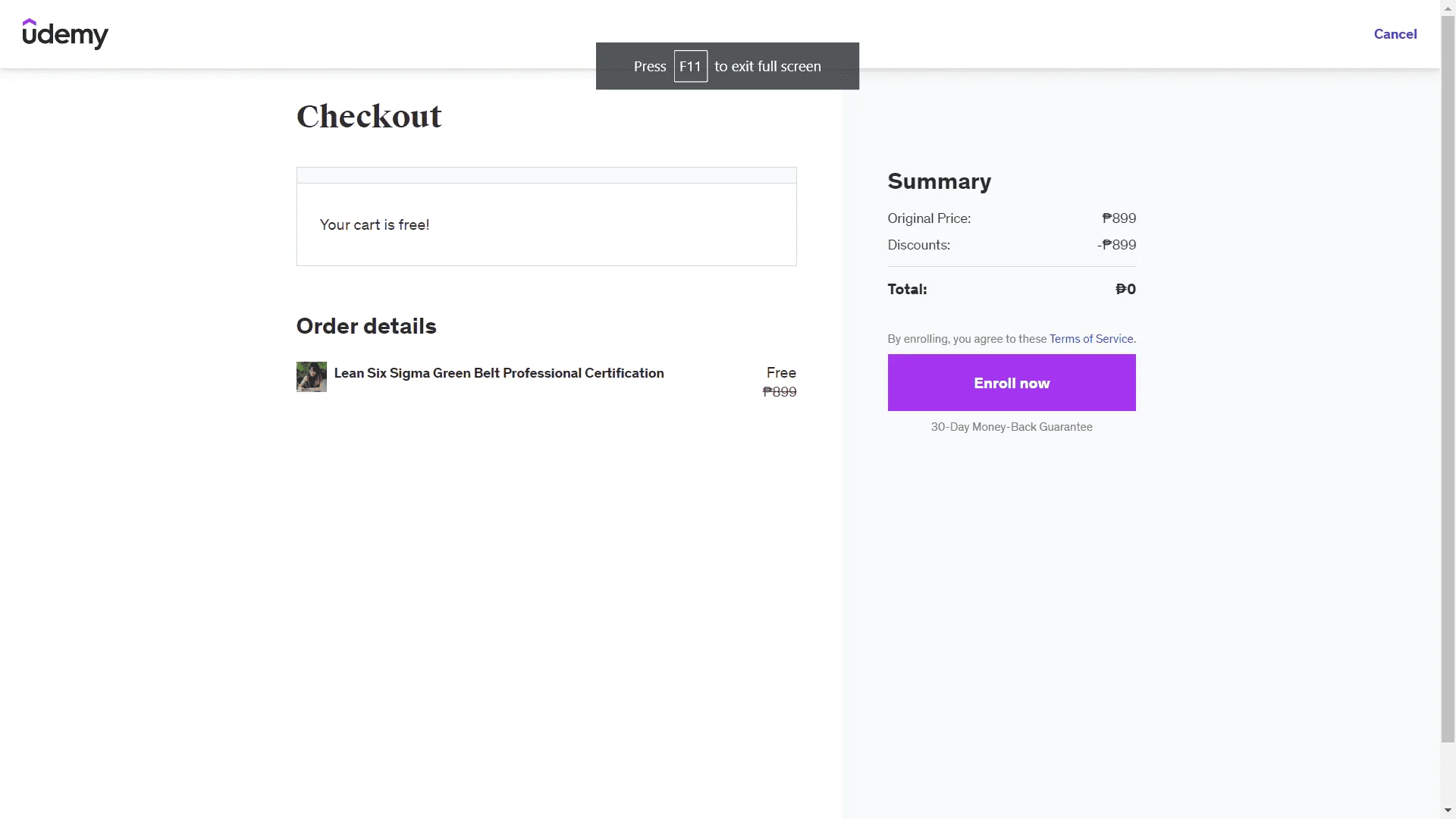Click the 'Your cart is free!' message box

coord(547,224)
